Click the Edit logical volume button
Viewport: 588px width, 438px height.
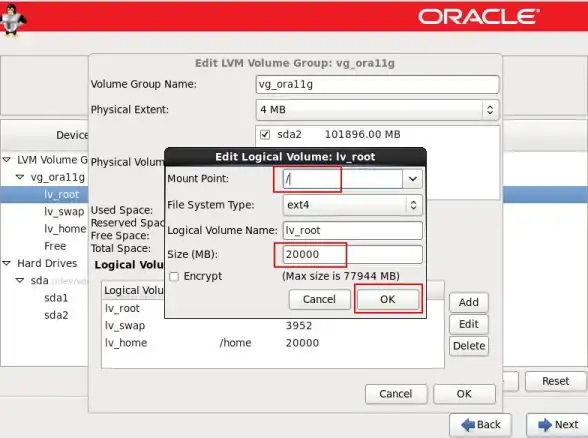tap(469, 324)
